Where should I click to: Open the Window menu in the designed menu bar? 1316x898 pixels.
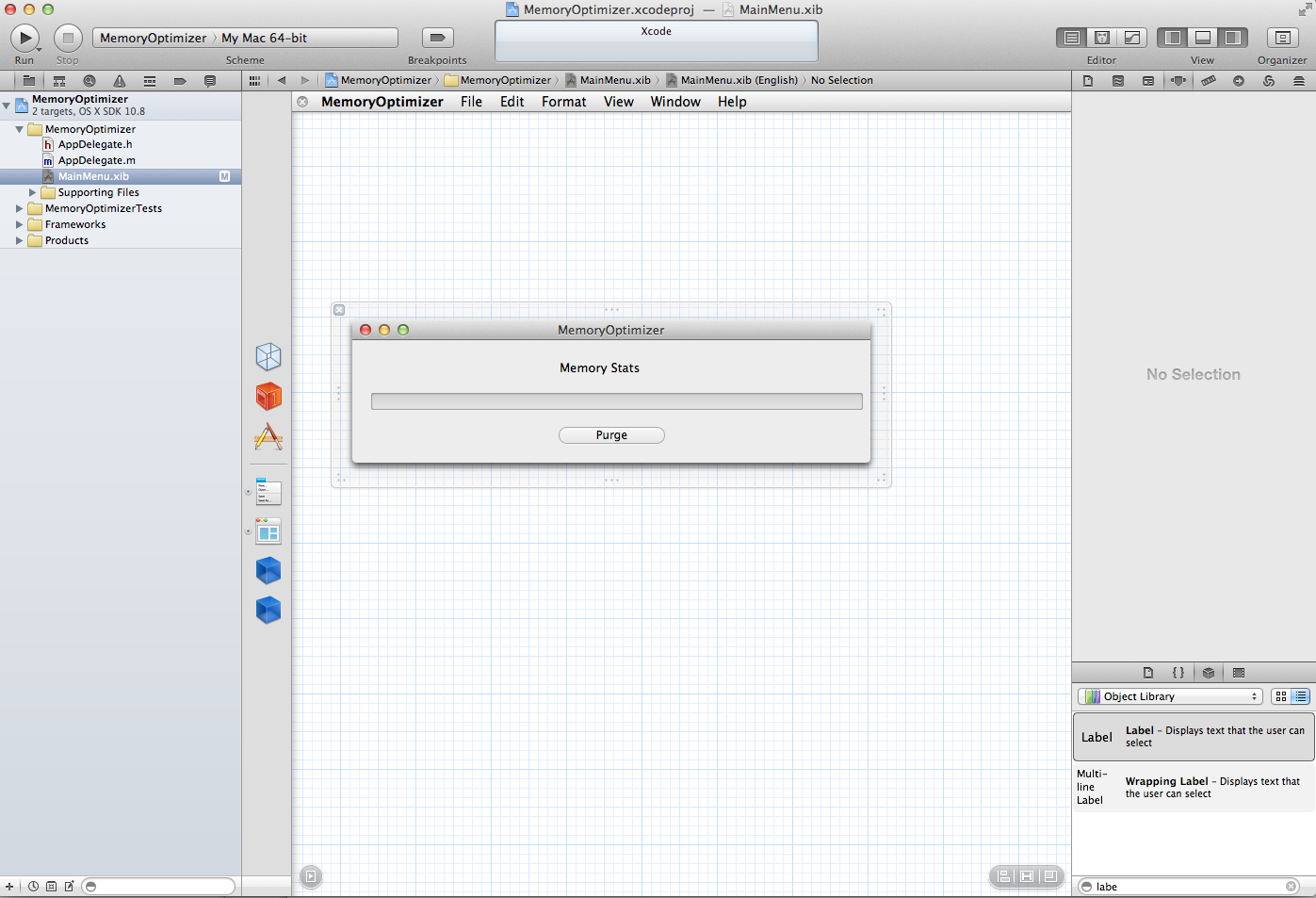pos(675,102)
